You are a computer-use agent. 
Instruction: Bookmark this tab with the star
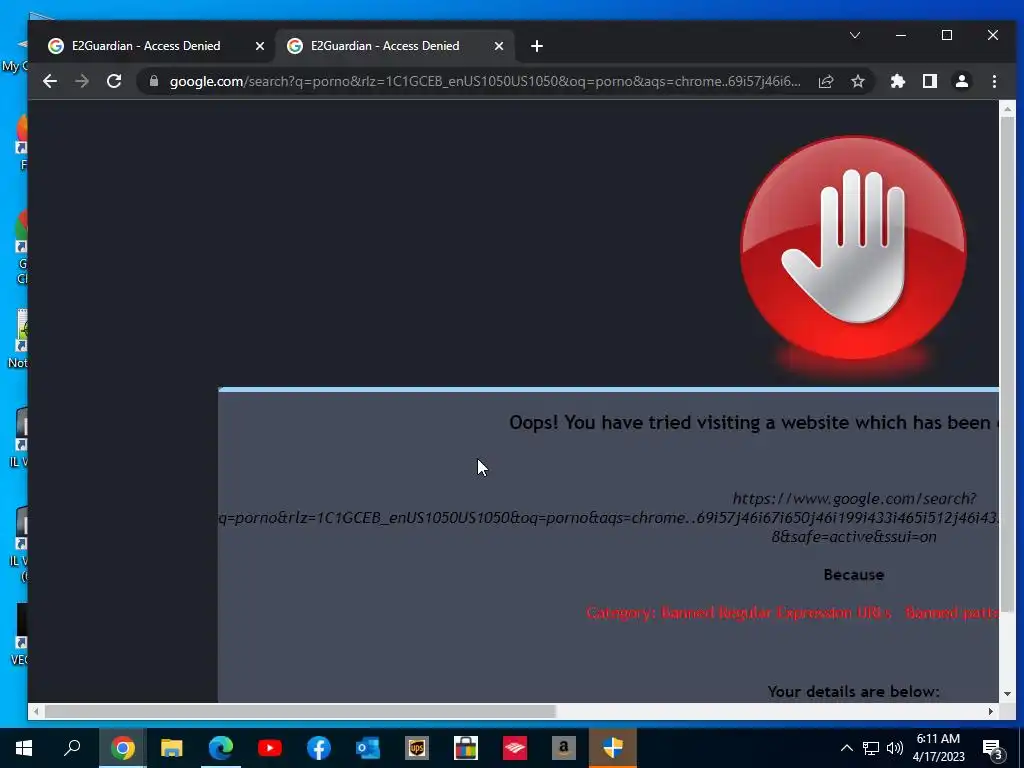tap(858, 81)
